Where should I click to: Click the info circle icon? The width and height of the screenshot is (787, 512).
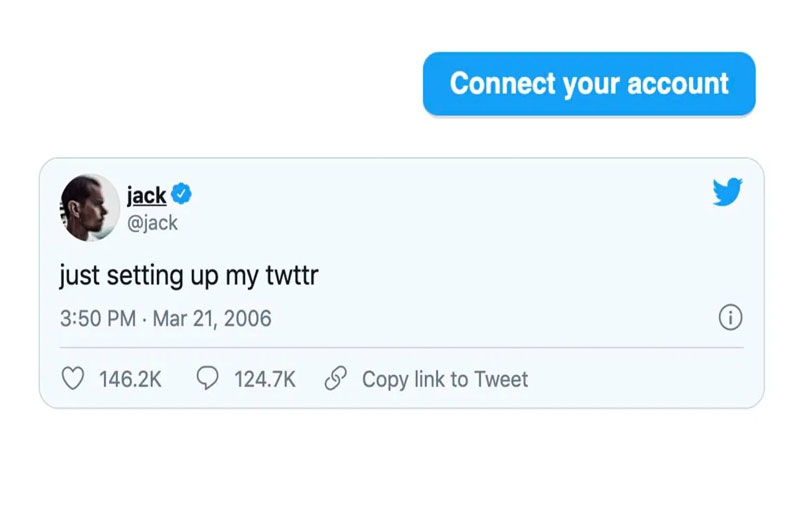tap(731, 319)
